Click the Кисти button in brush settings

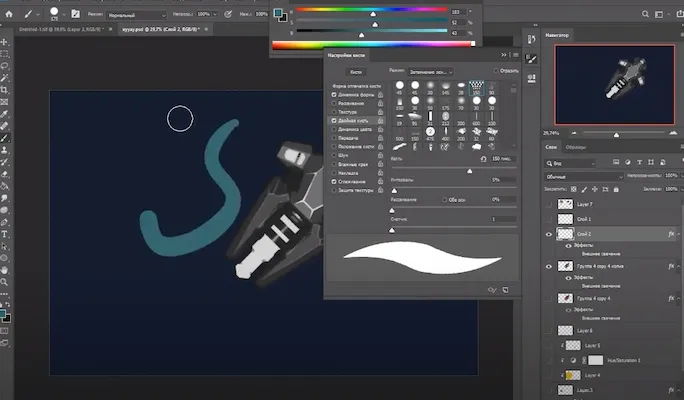click(x=356, y=71)
